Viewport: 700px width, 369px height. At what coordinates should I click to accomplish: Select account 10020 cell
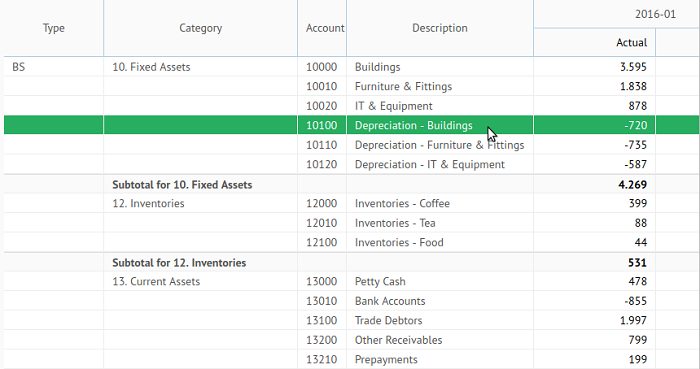click(x=322, y=106)
